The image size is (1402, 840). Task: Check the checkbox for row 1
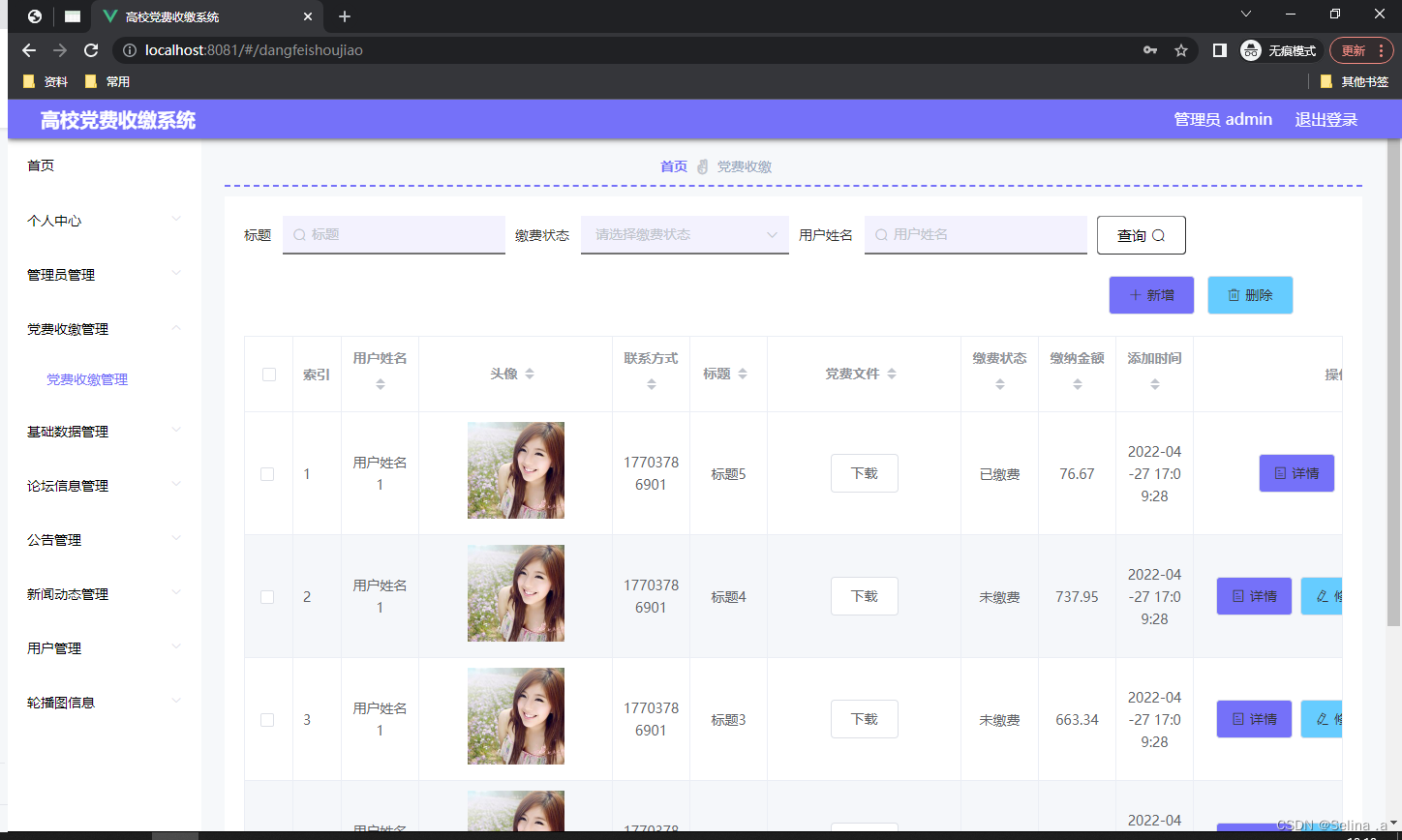(x=267, y=474)
